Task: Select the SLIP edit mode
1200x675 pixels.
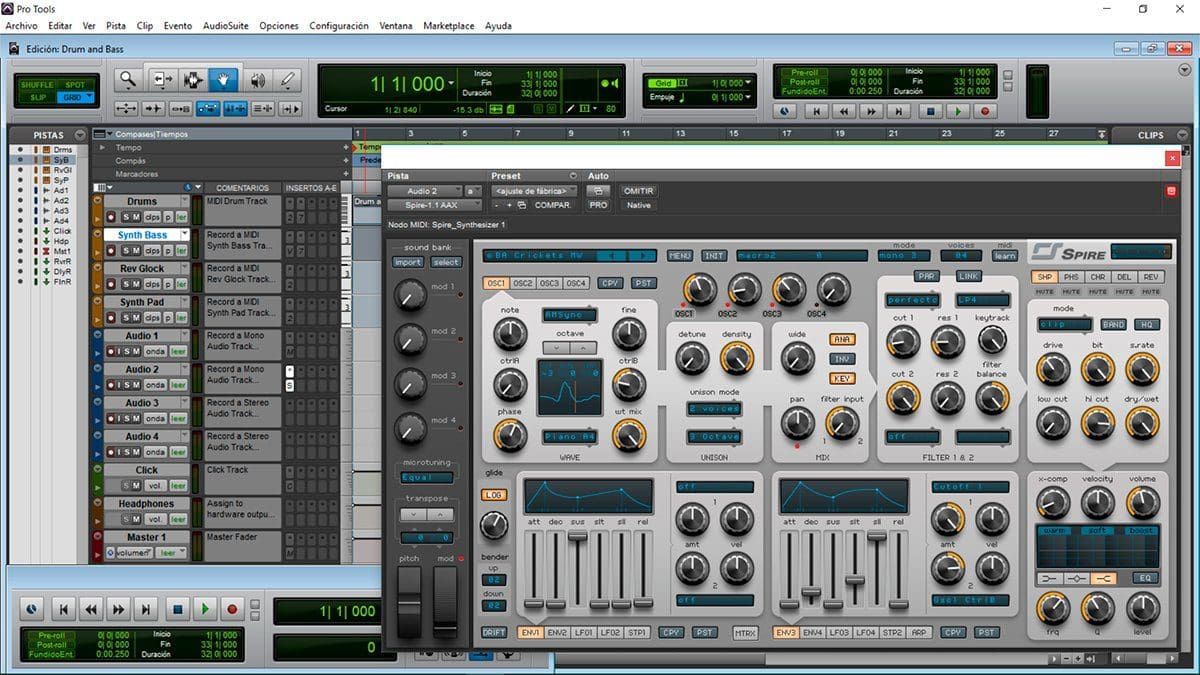Action: click(37, 97)
